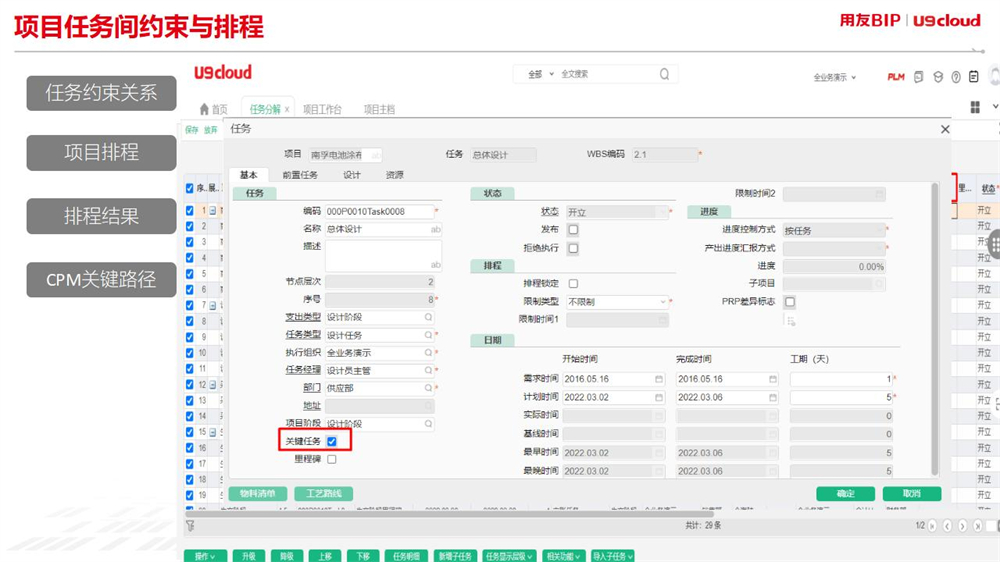Click the document icon next to PLM
The image size is (1000, 562).
tap(918, 77)
